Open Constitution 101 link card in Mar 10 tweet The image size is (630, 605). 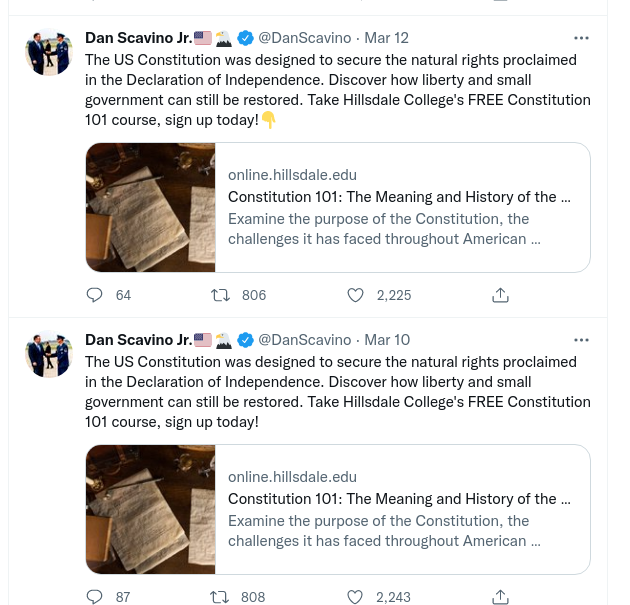[400, 499]
